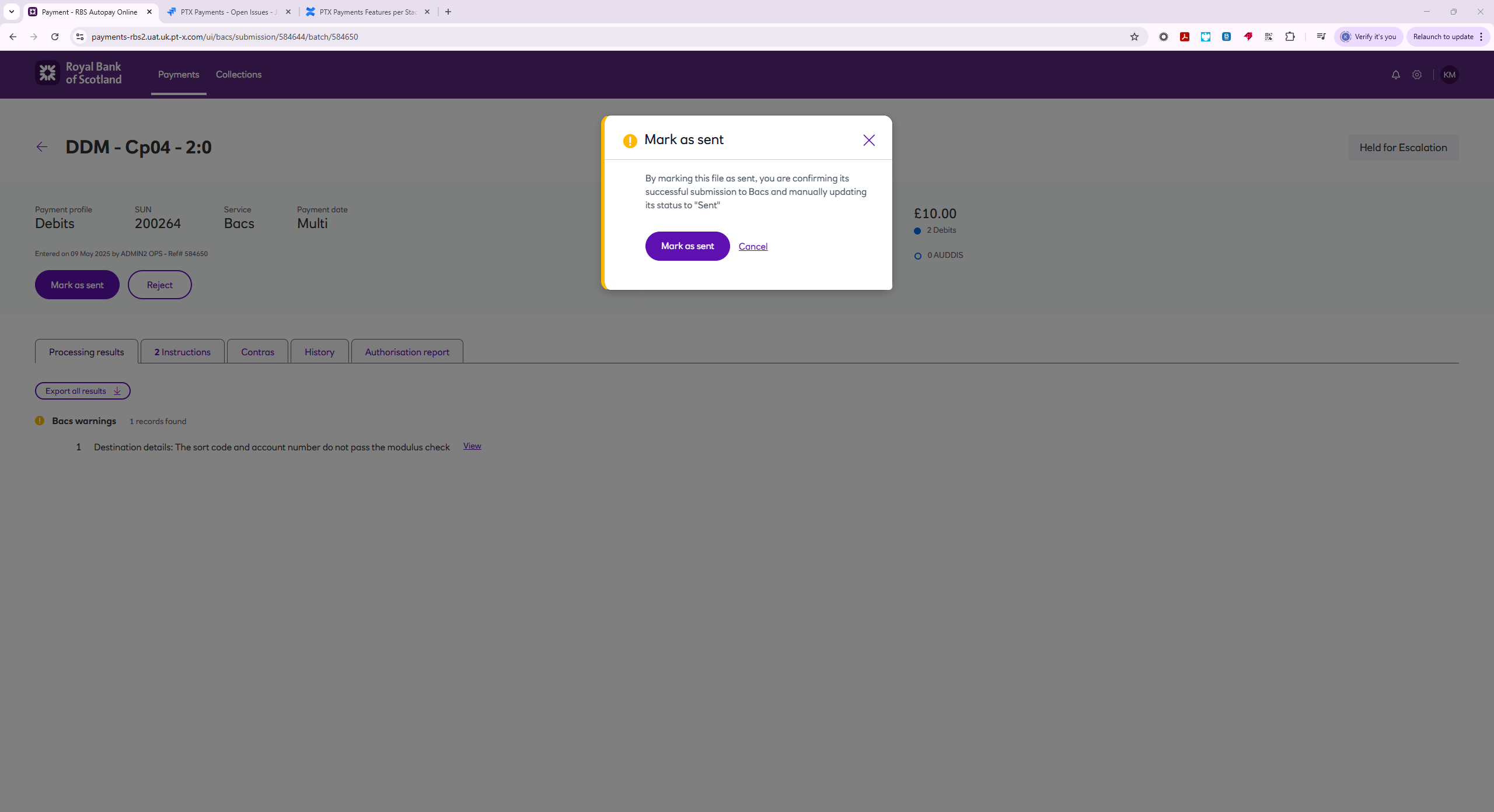Viewport: 1494px width, 812px height.
Task: Open the tab search dropdown arrow
Action: pos(12,12)
